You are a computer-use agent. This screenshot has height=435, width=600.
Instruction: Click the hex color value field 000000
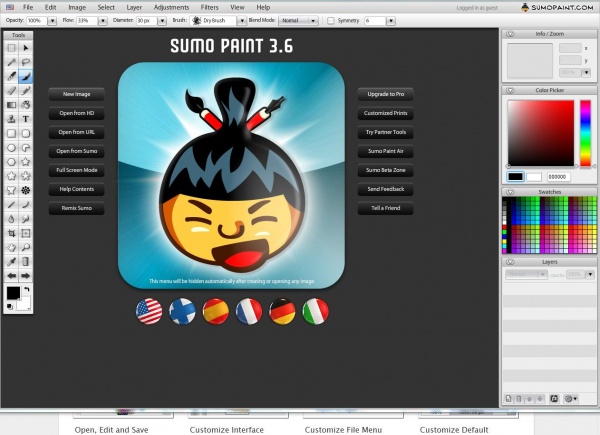point(559,177)
